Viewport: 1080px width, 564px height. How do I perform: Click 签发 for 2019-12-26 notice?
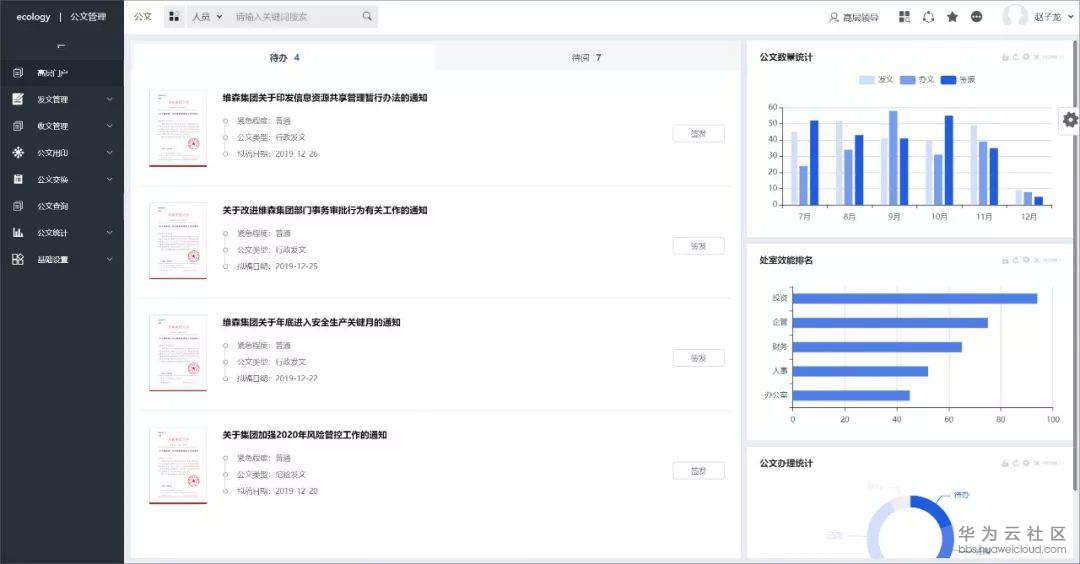(x=698, y=134)
